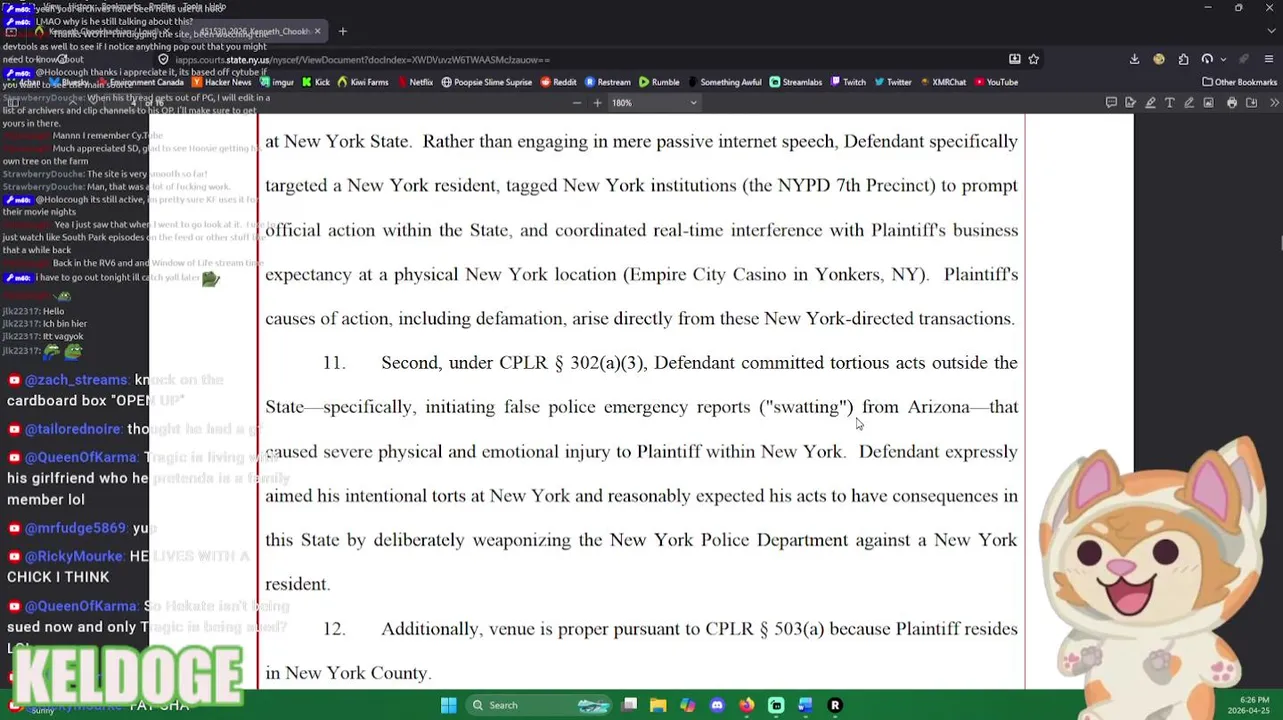The width and height of the screenshot is (1283, 720).
Task: Open the 180% zoom level dropdown
Action: (x=654, y=103)
